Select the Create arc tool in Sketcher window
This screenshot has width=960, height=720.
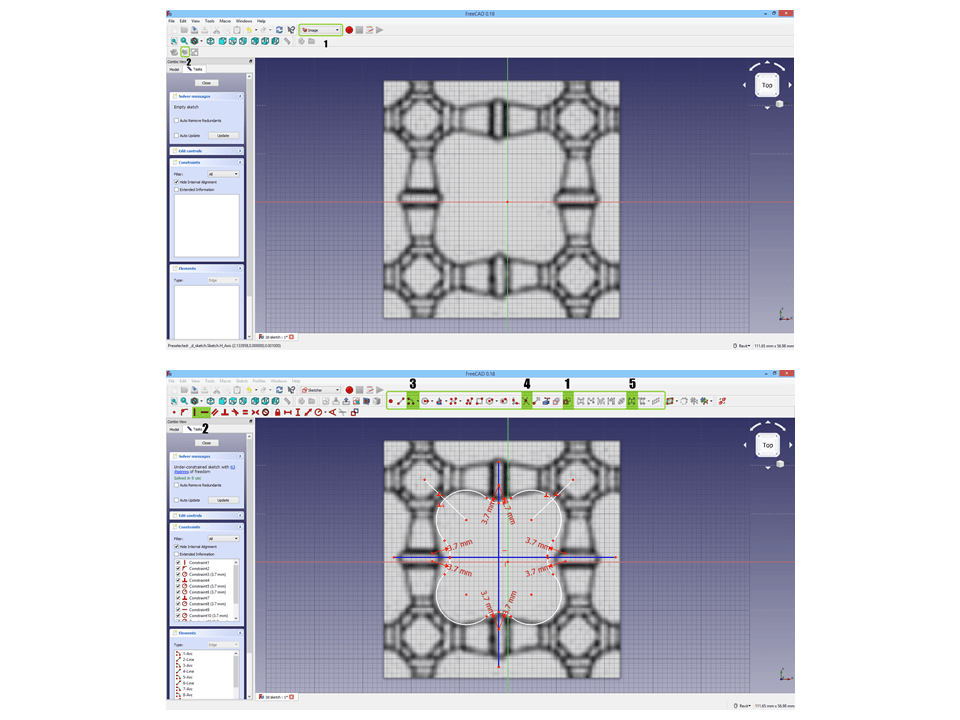coord(411,401)
